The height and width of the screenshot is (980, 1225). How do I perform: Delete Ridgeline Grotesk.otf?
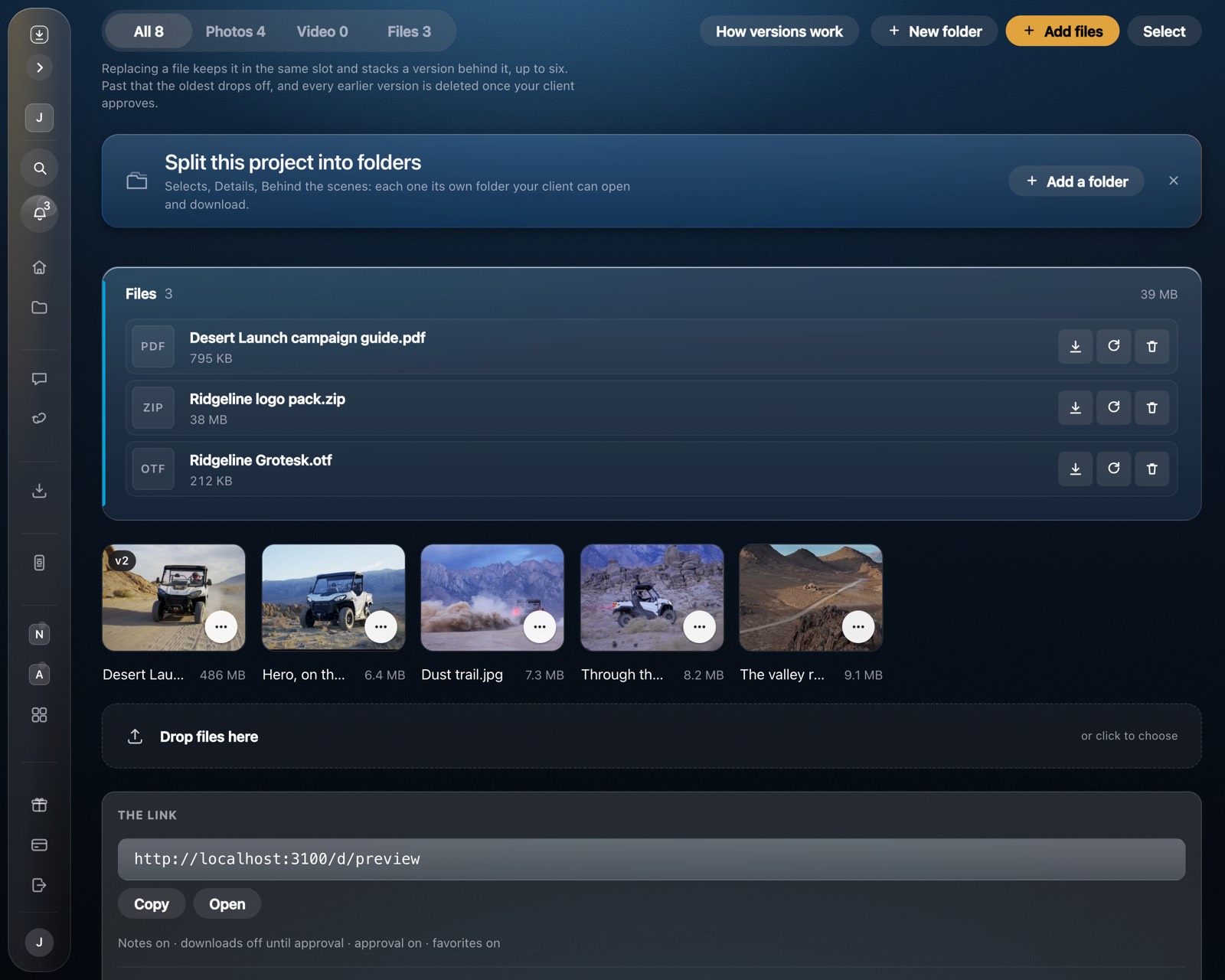(1152, 469)
